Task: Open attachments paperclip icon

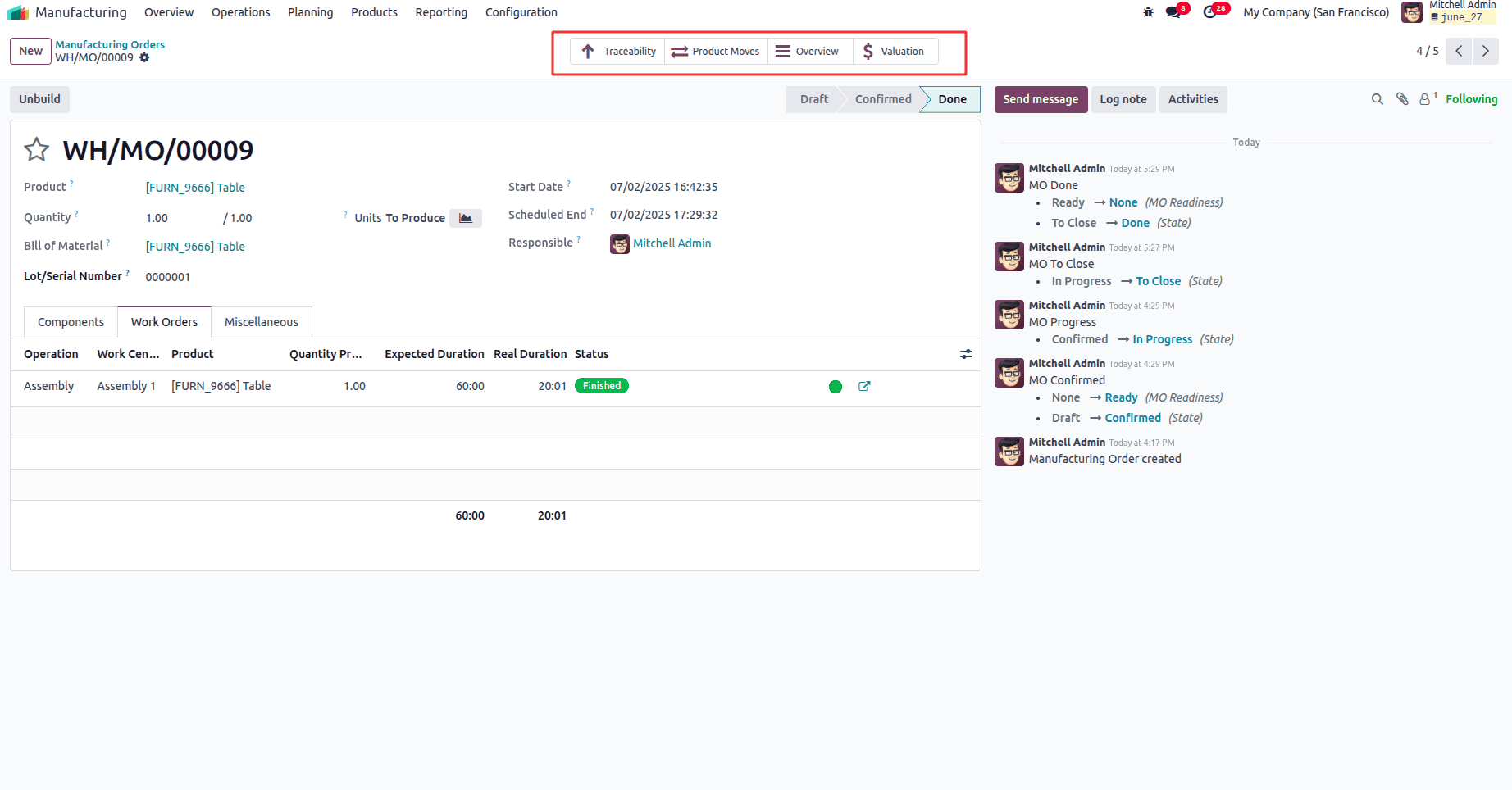Action: point(1403,99)
